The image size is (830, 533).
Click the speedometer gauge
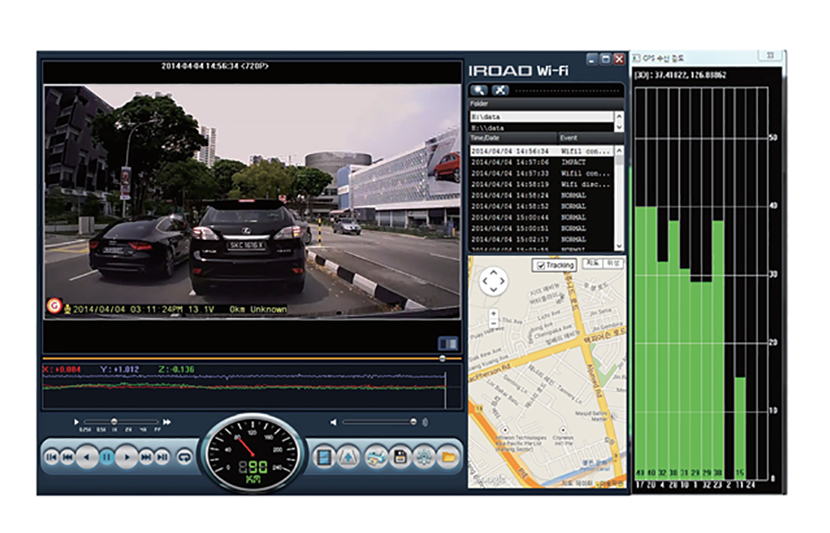tap(252, 452)
